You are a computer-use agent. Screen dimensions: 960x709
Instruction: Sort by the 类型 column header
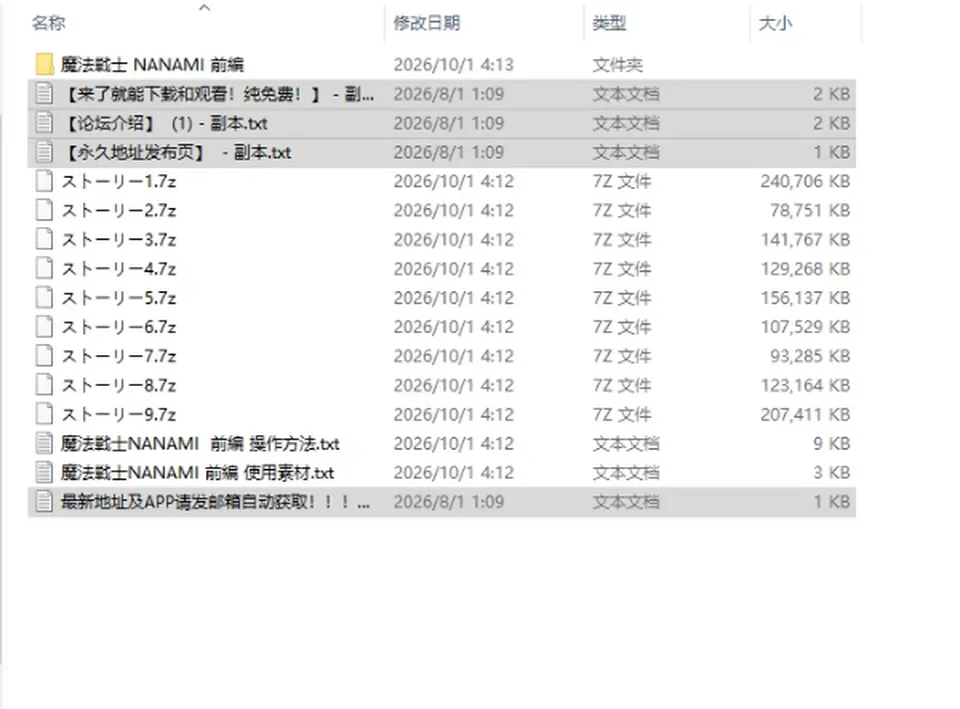pos(609,23)
